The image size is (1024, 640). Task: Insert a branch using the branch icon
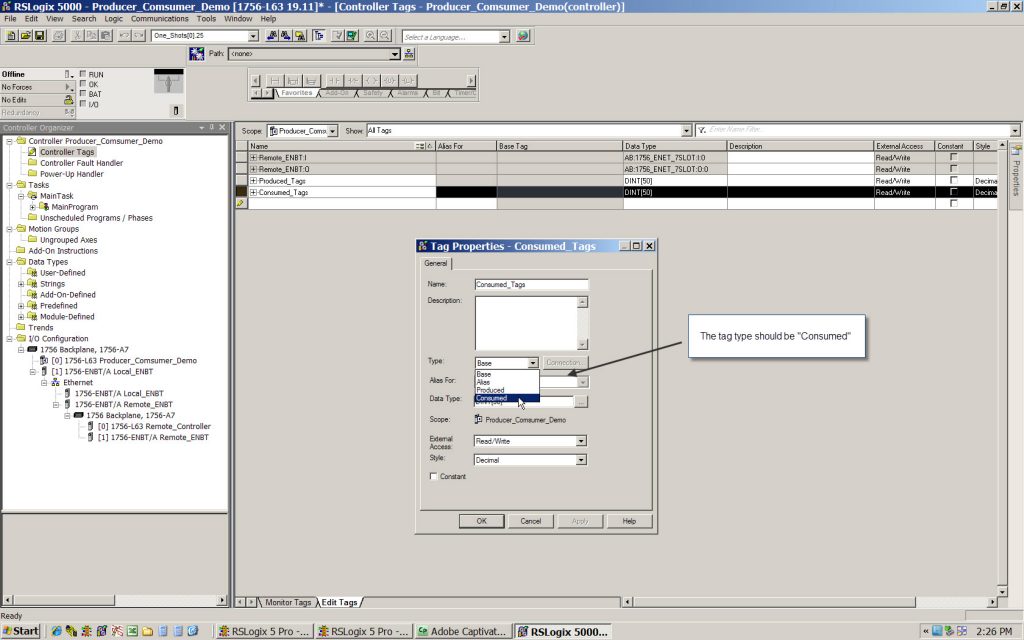coord(293,80)
